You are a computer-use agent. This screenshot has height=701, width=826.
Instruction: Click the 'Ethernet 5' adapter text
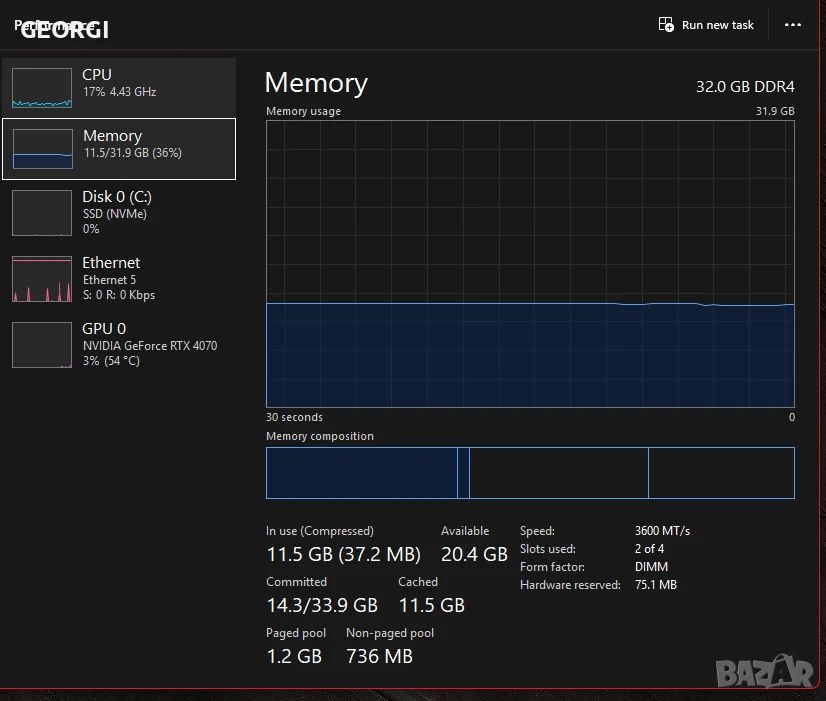tap(109, 280)
